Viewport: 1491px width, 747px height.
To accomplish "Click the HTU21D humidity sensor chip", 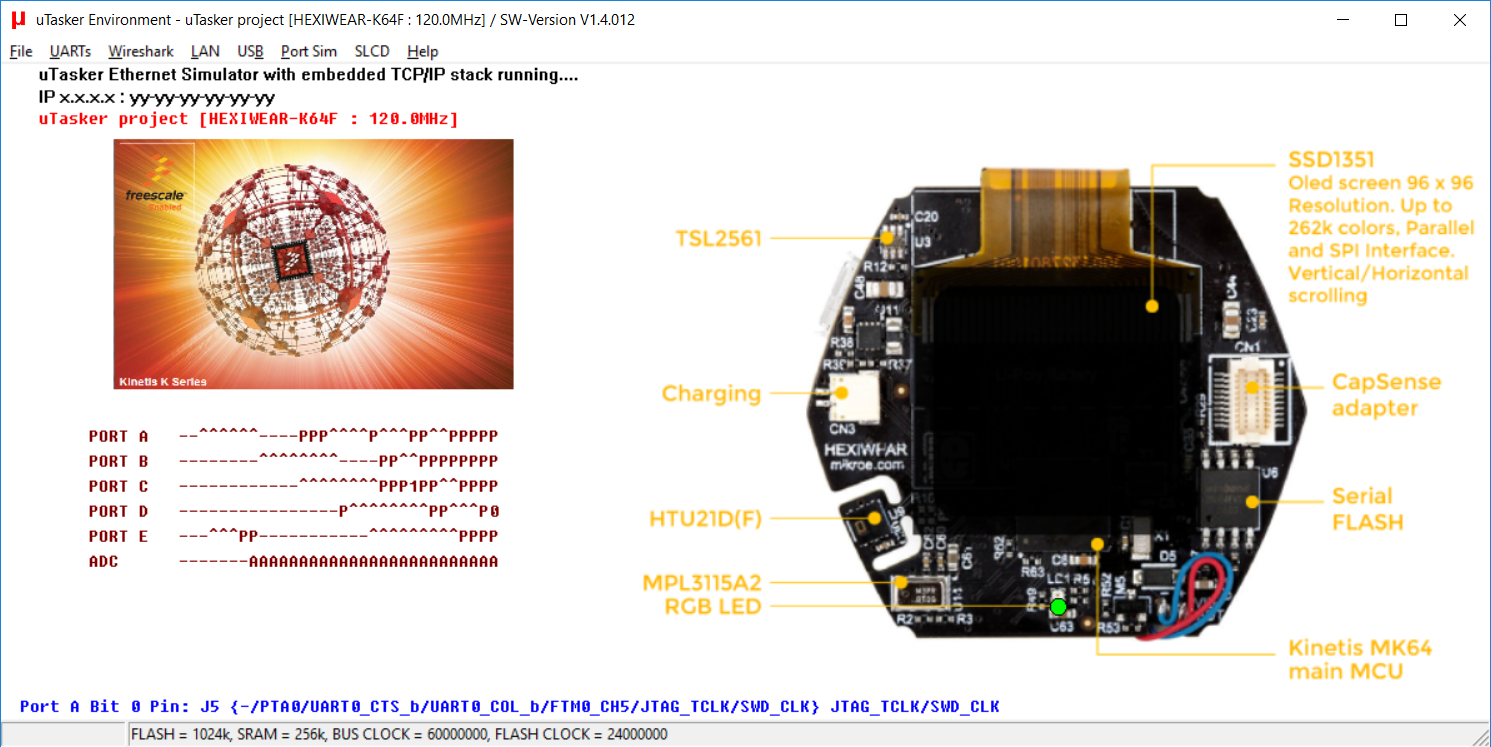I will (x=877, y=519).
